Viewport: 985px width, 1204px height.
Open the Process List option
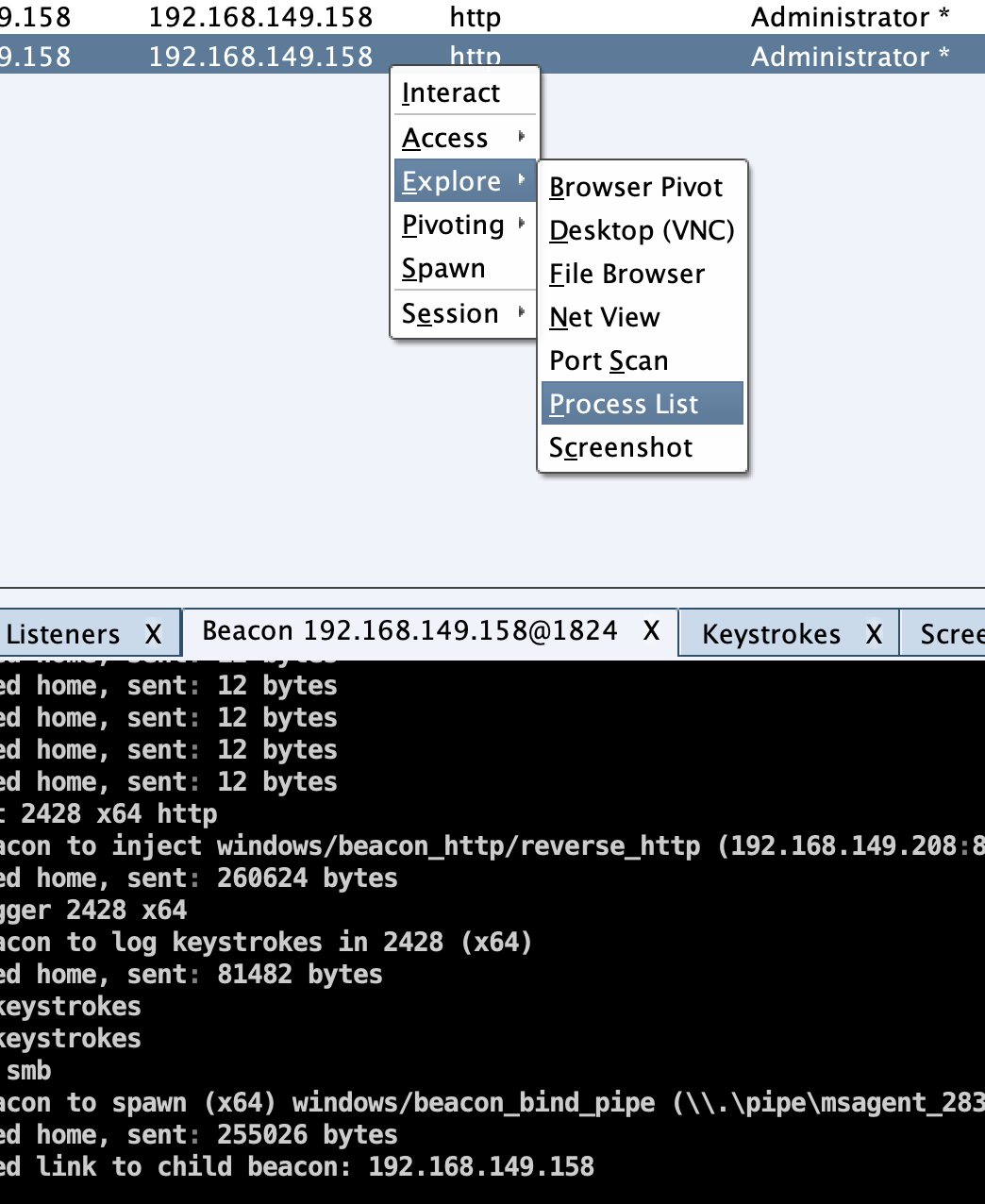coord(643,404)
